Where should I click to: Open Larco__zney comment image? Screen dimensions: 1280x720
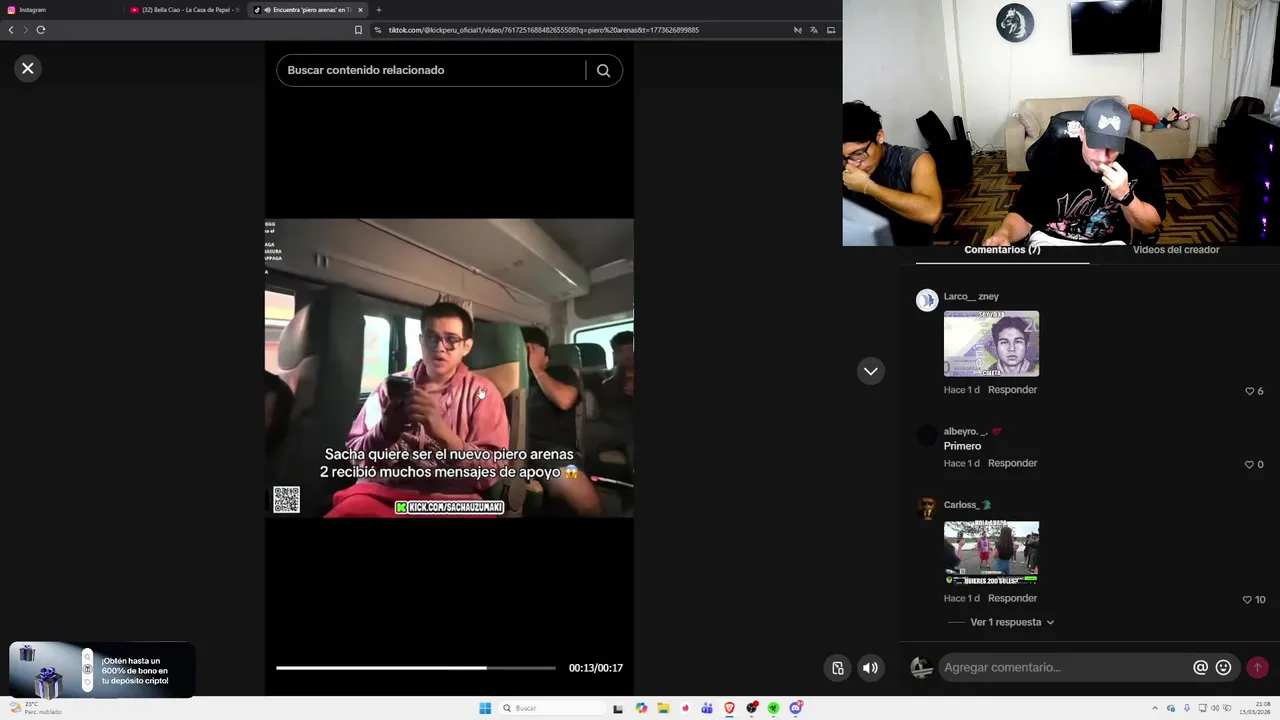[x=991, y=344]
